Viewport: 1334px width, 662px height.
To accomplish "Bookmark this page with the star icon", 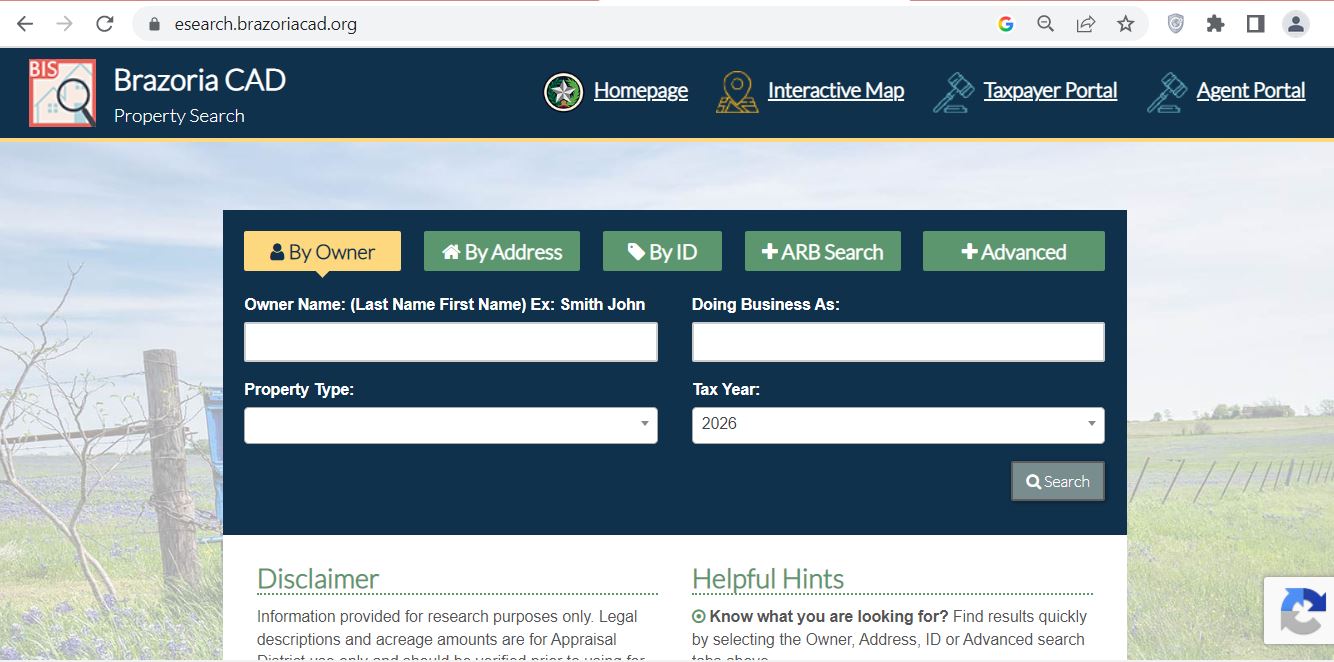I will [x=1126, y=24].
